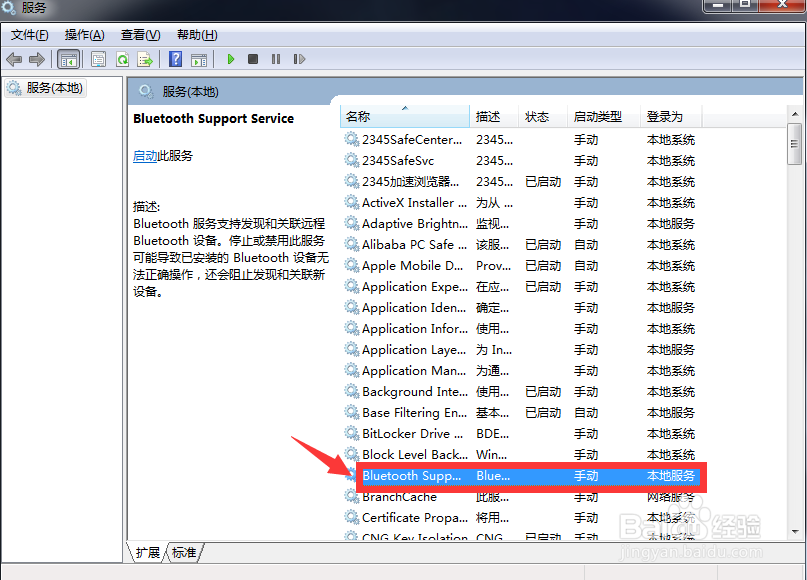This screenshot has width=807, height=580.
Task: Click the Stop Service square icon
Action: point(252,59)
